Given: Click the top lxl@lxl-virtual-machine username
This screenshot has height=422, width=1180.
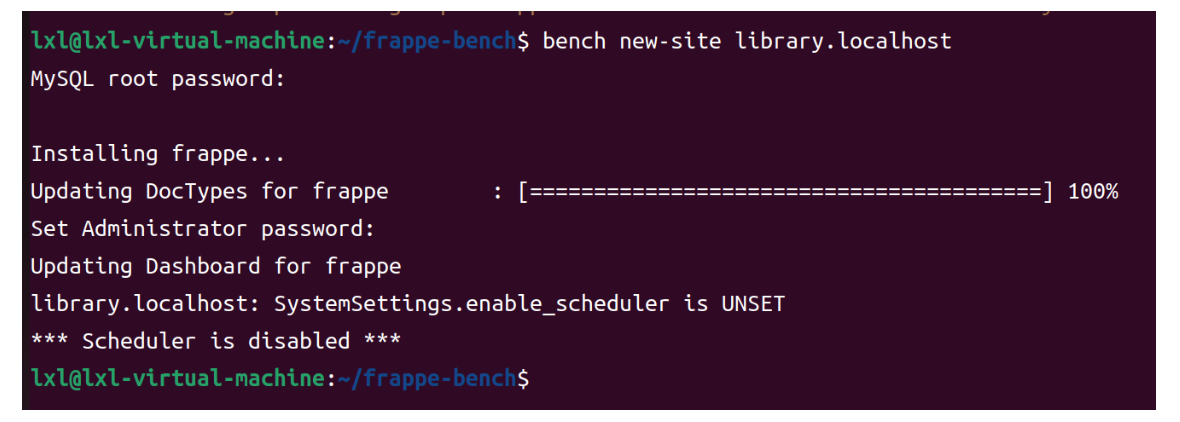Looking at the screenshot, I should [x=178, y=41].
